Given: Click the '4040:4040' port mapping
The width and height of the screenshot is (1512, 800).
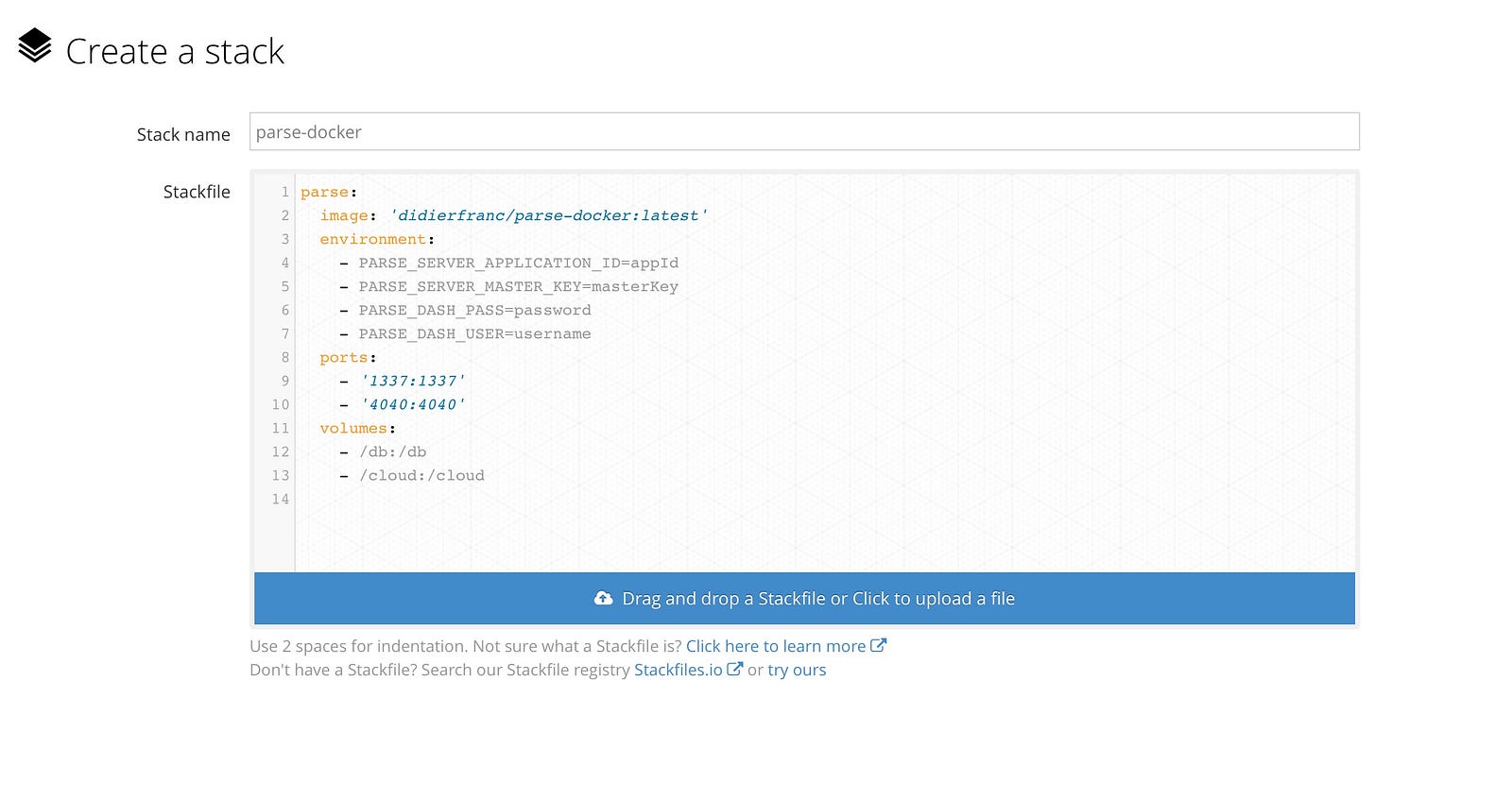Looking at the screenshot, I should pyautogui.click(x=413, y=404).
